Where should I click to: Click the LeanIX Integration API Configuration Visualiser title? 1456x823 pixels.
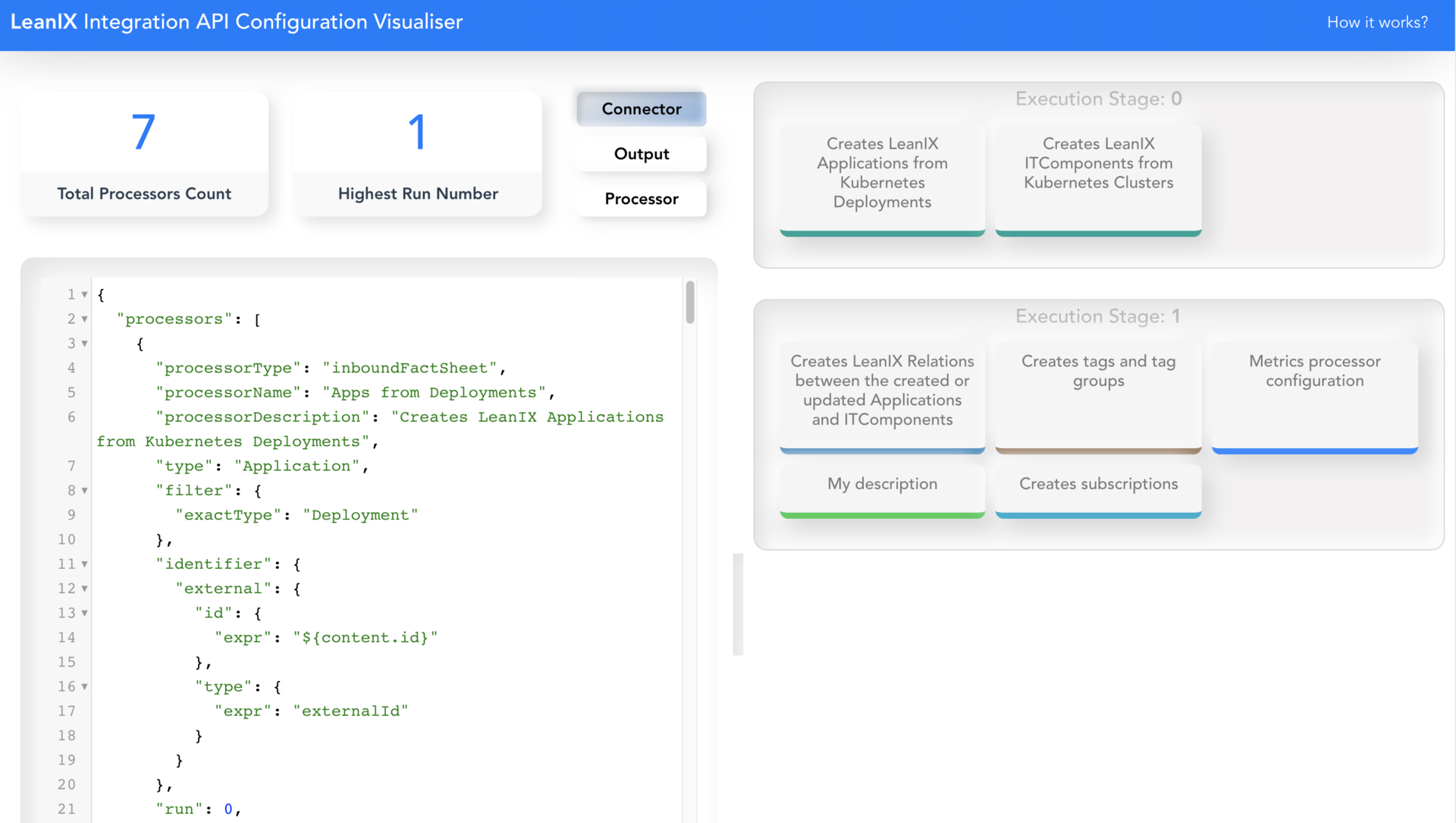(237, 22)
